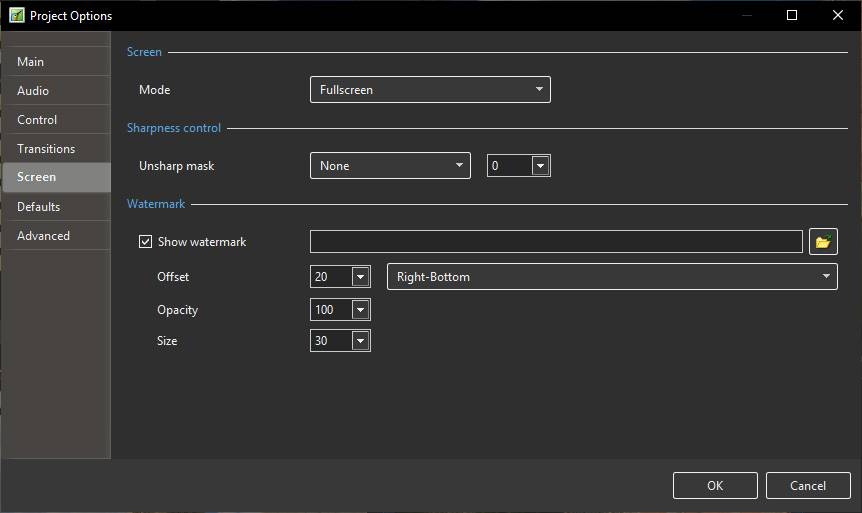
Task: Open the Unsharp mask dropdown
Action: coord(390,166)
